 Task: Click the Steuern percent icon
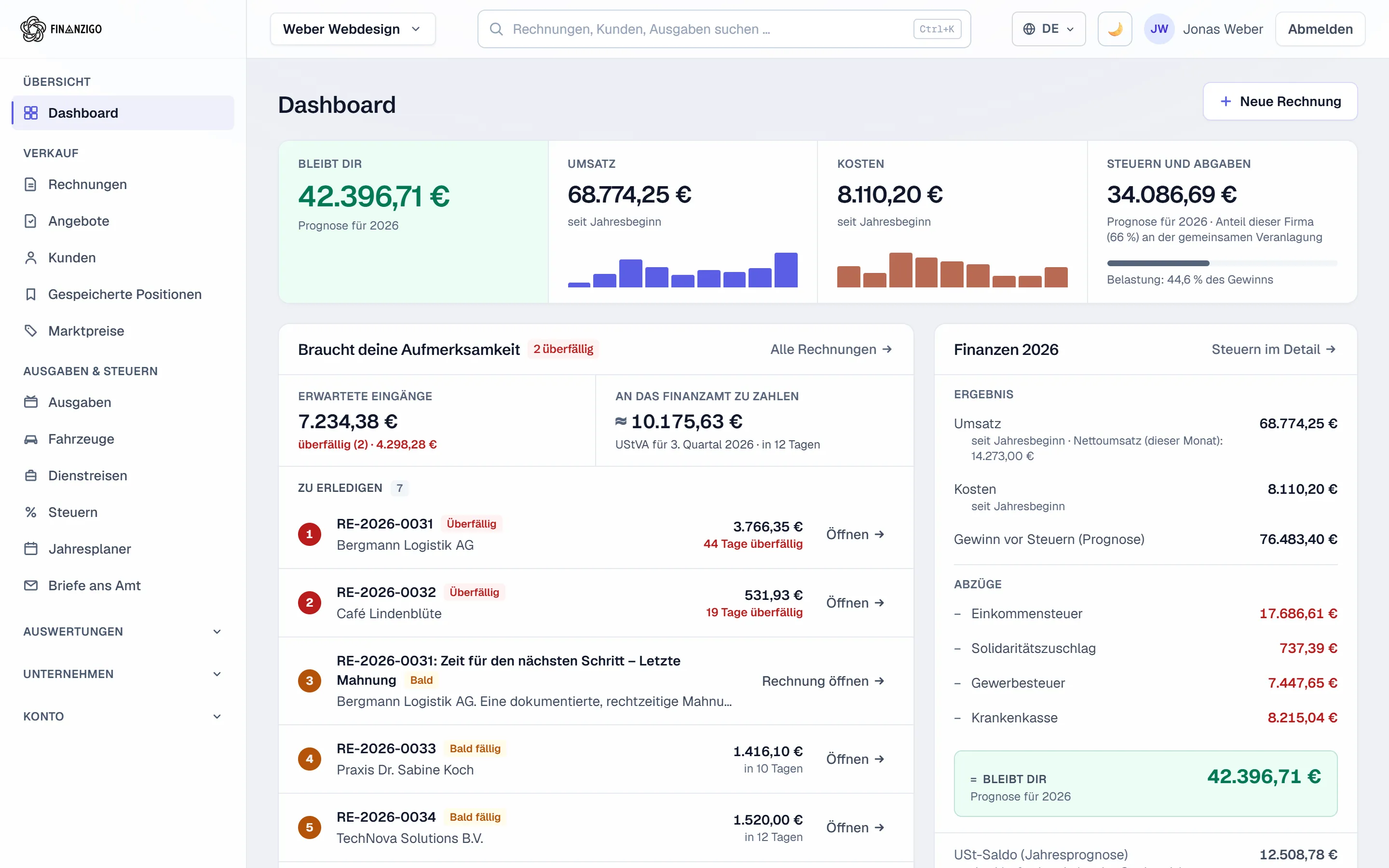point(31,513)
